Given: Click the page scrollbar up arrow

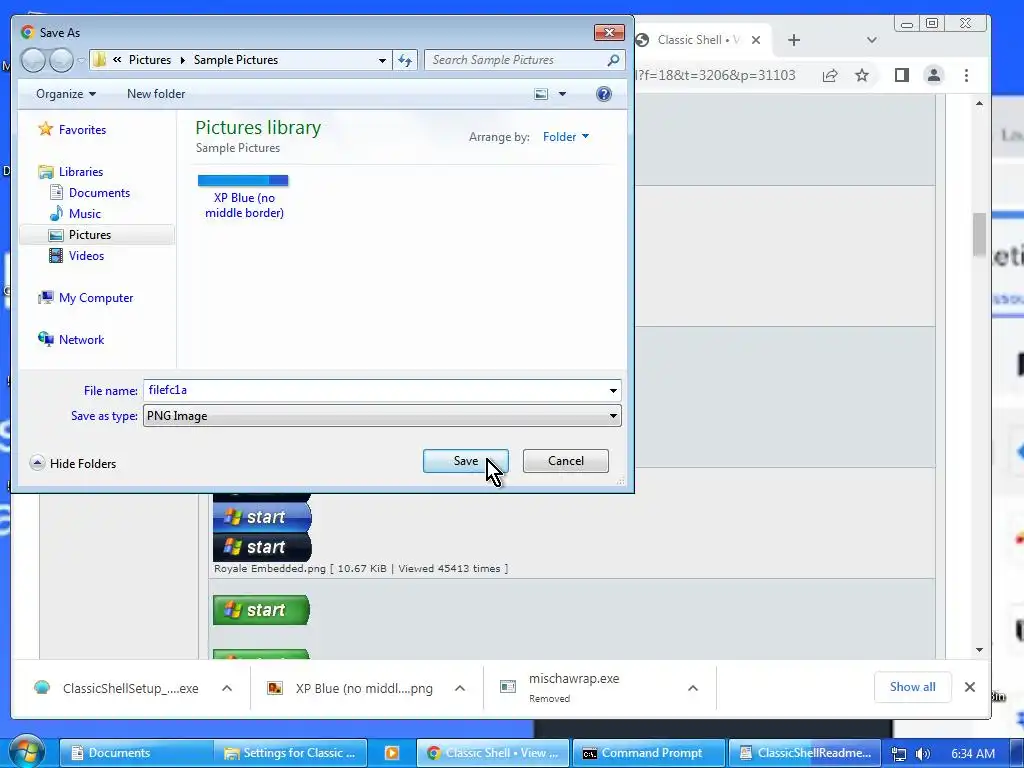Looking at the screenshot, I should click(x=979, y=103).
